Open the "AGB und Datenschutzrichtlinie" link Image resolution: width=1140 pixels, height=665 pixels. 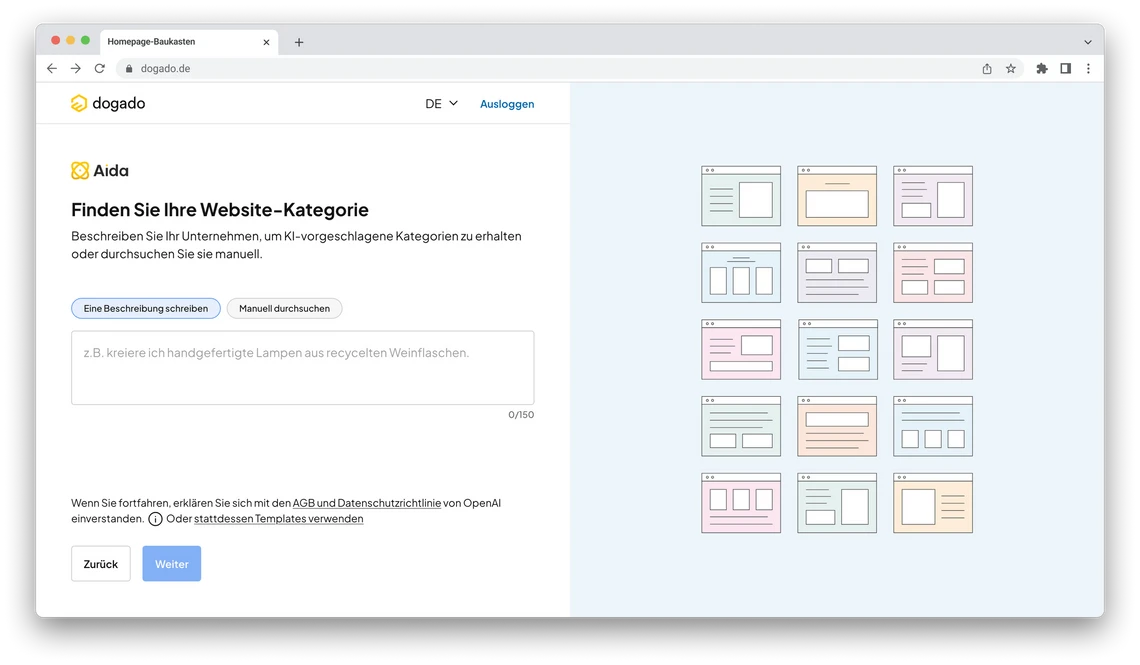[365, 503]
